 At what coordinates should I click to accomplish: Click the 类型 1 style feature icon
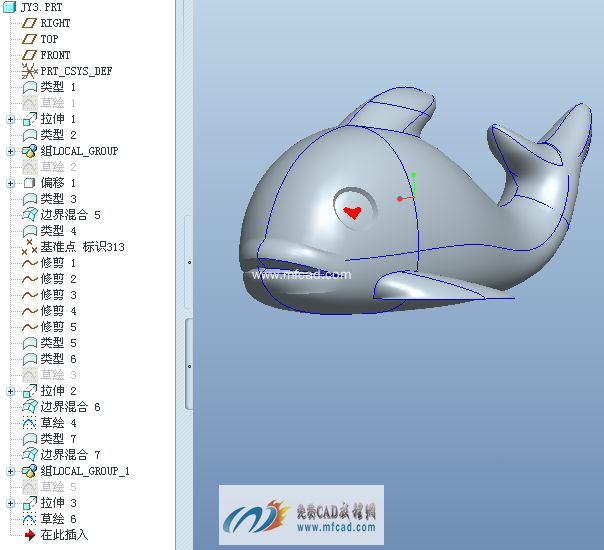click(29, 87)
